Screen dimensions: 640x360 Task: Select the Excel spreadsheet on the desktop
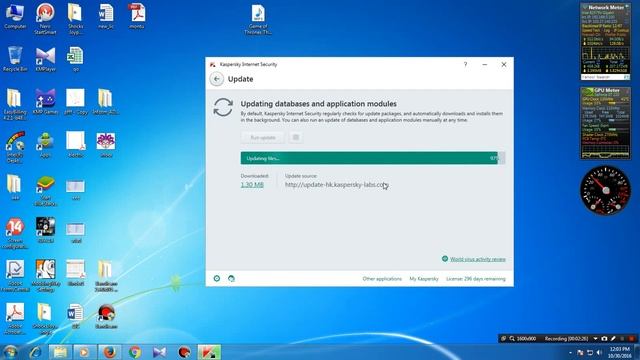(x=76, y=60)
